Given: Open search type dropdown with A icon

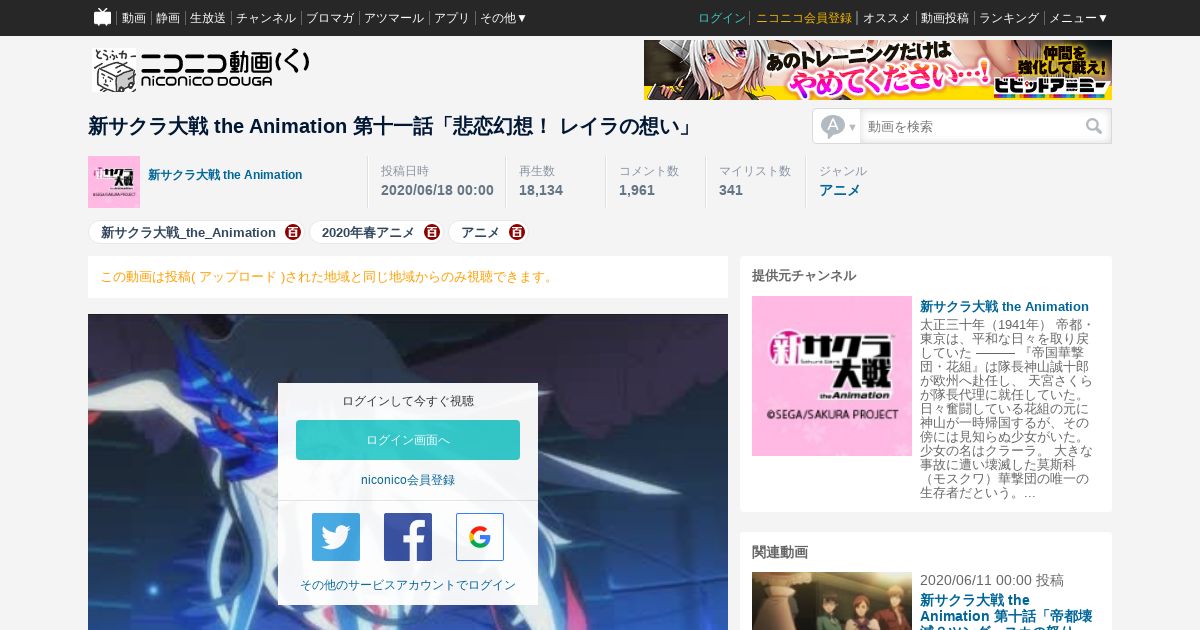Looking at the screenshot, I should 838,127.
